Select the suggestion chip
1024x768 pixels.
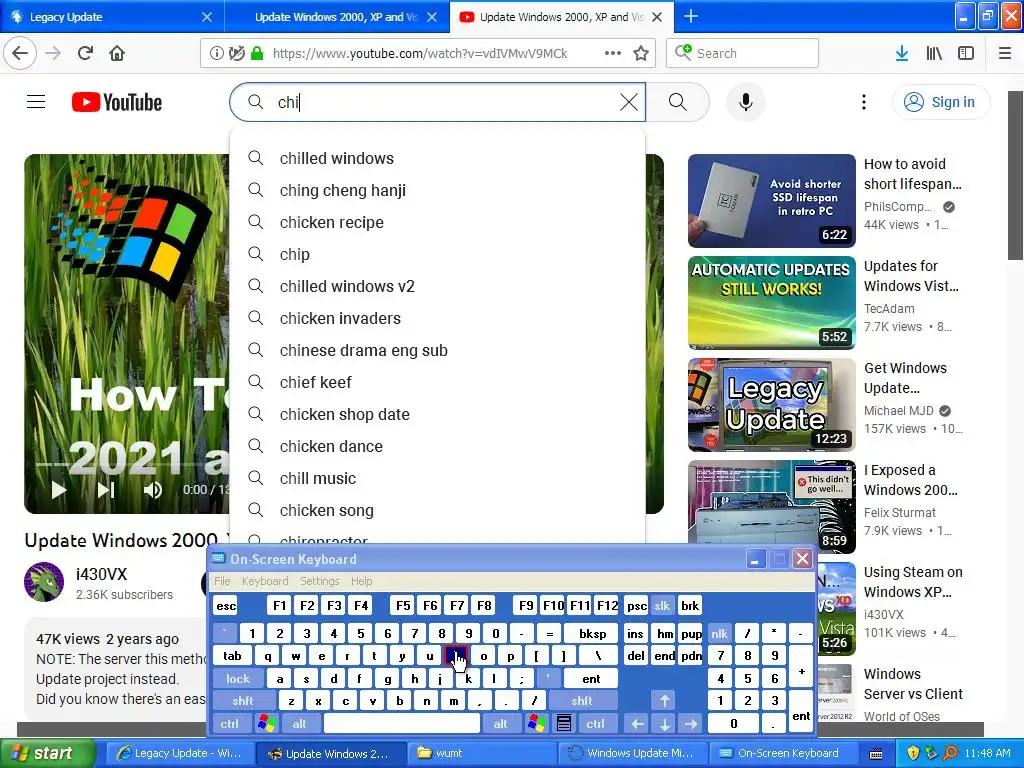437,254
